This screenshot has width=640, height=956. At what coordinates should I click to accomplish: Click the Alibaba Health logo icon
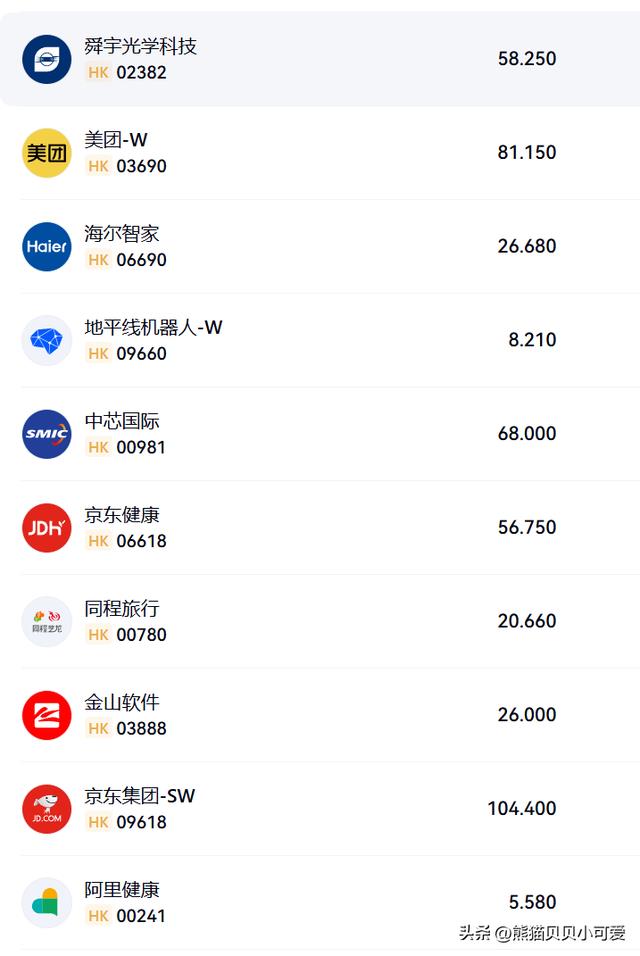pyautogui.click(x=47, y=903)
